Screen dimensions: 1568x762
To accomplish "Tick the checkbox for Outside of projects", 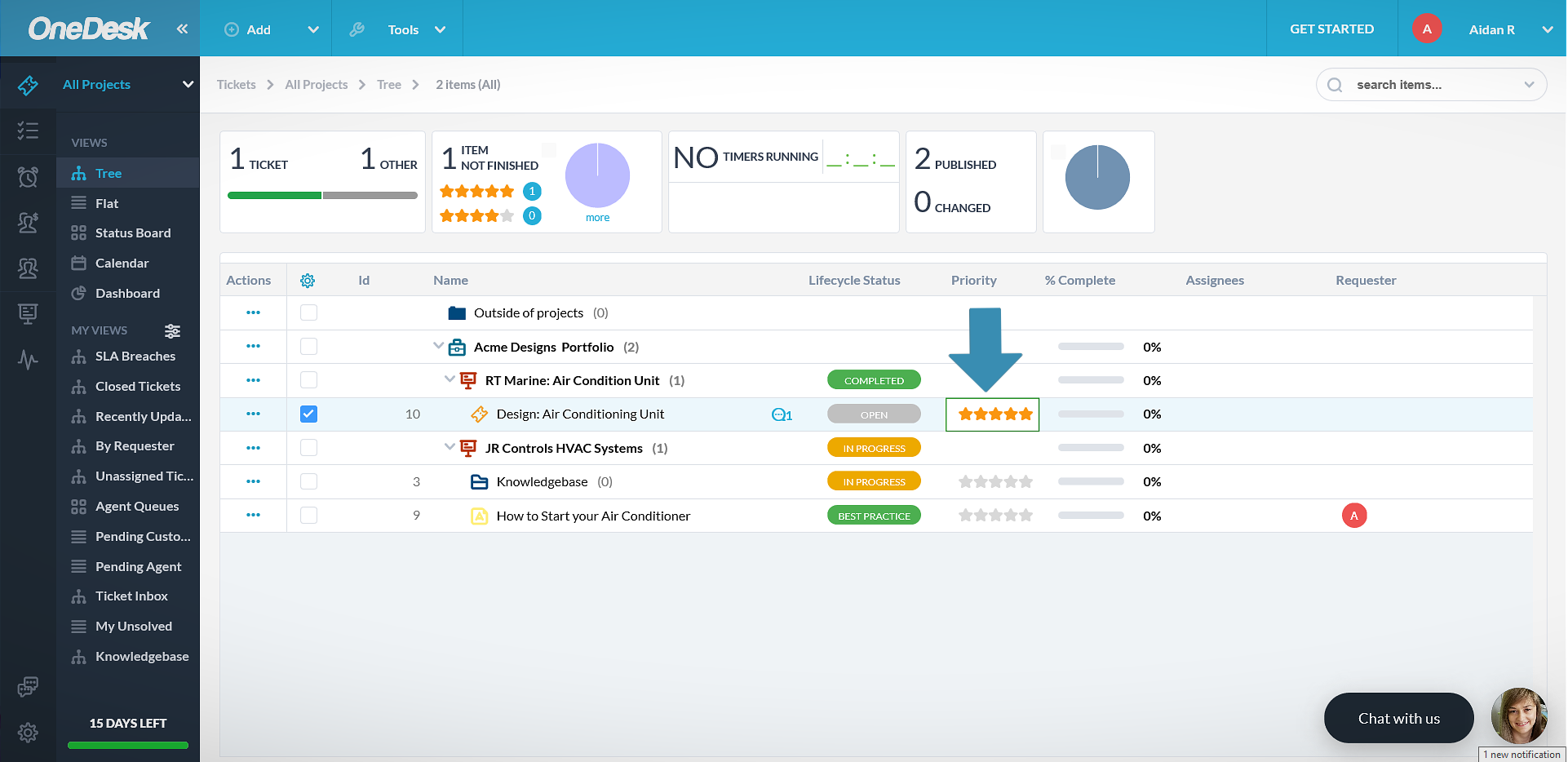I will click(308, 312).
